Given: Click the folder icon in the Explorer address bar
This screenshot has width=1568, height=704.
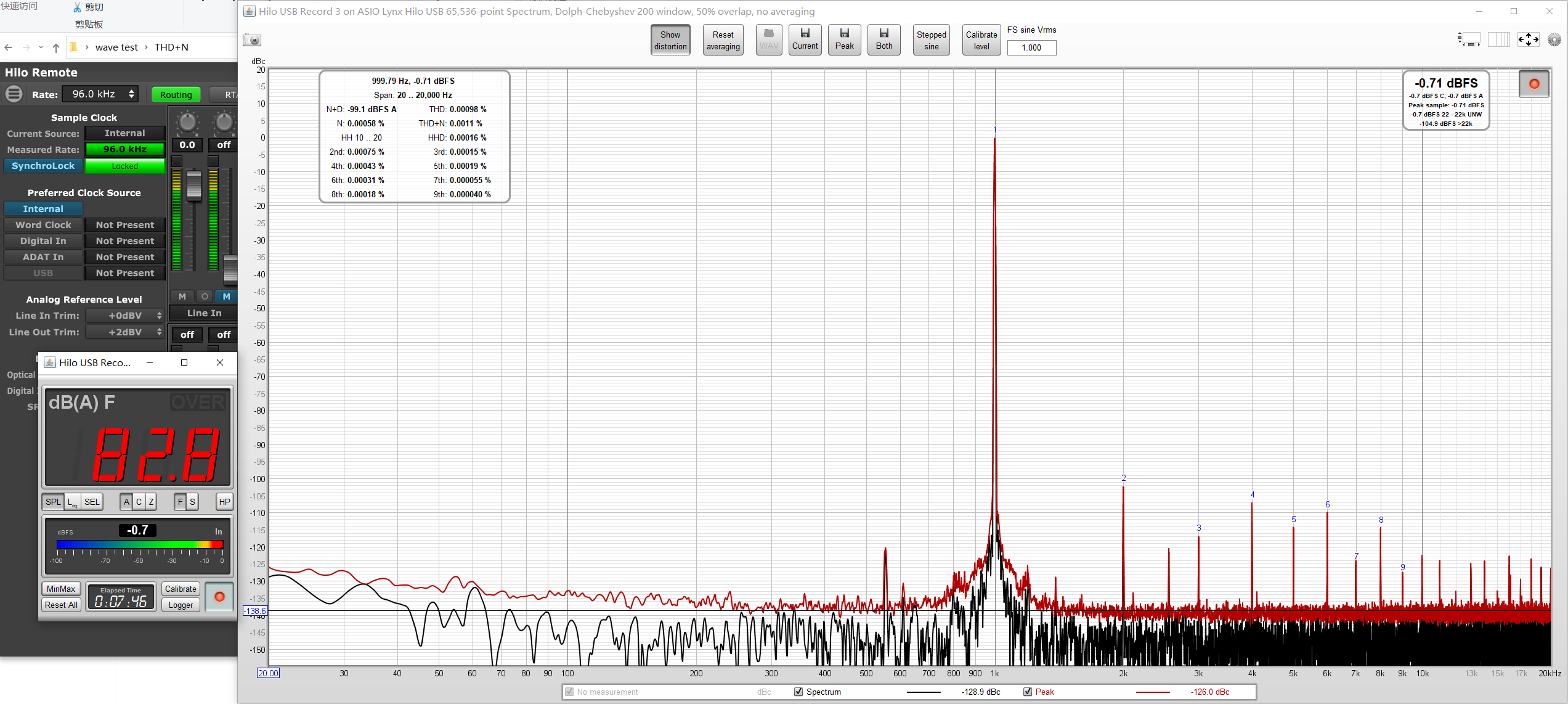Looking at the screenshot, I should coord(73,47).
